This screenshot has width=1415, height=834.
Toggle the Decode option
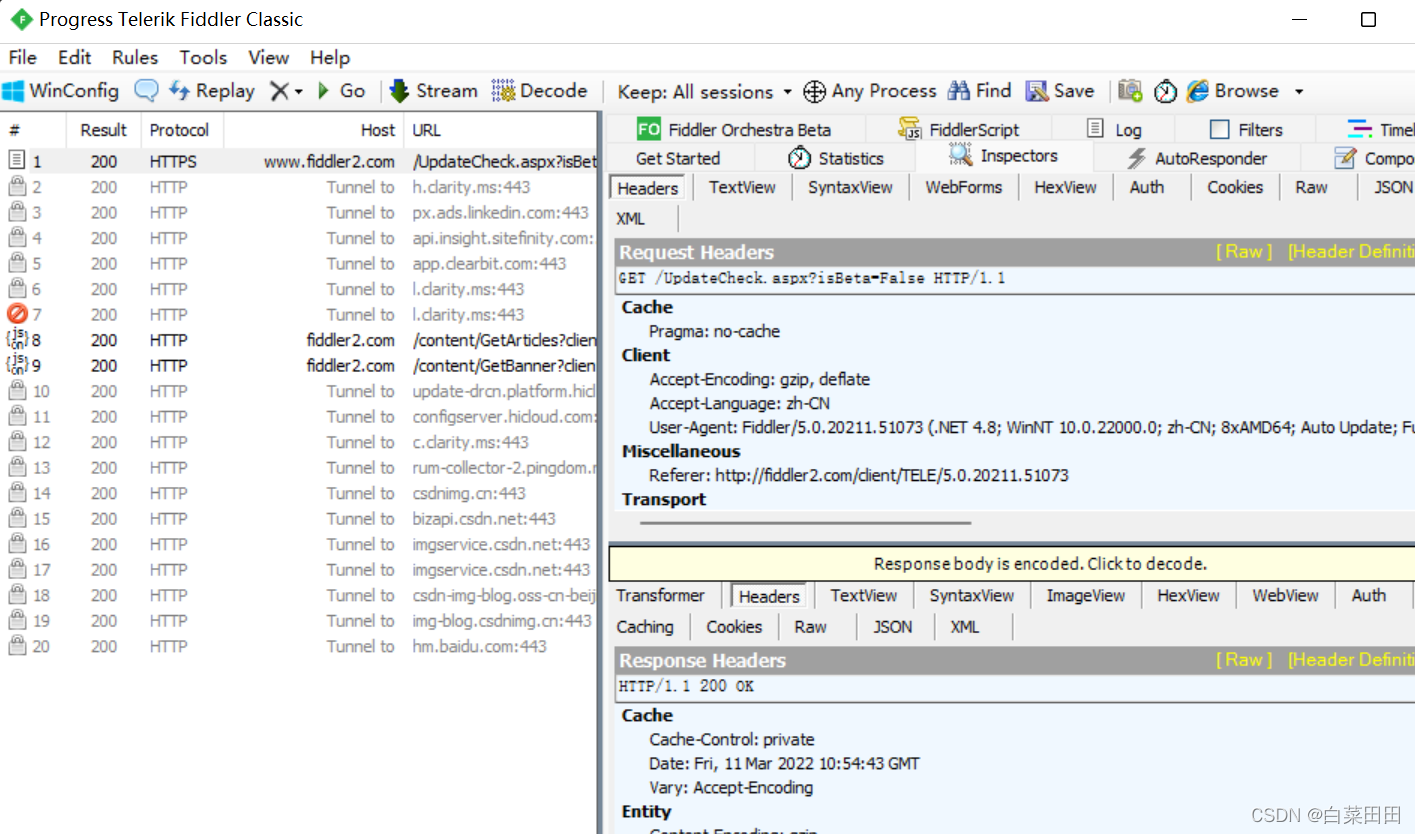tap(539, 91)
